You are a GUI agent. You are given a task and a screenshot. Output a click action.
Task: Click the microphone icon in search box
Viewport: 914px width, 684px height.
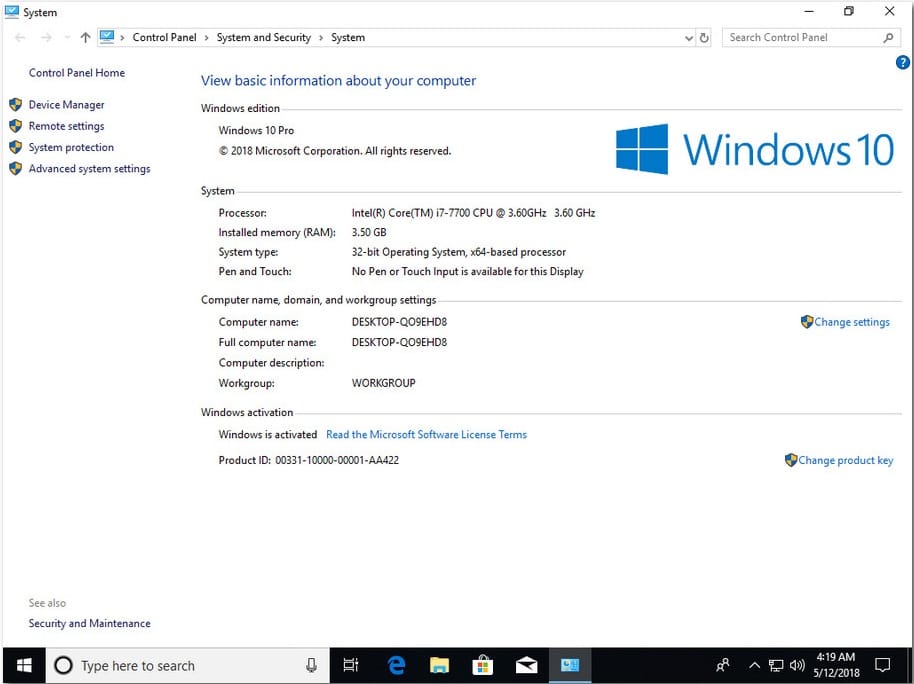pos(311,665)
